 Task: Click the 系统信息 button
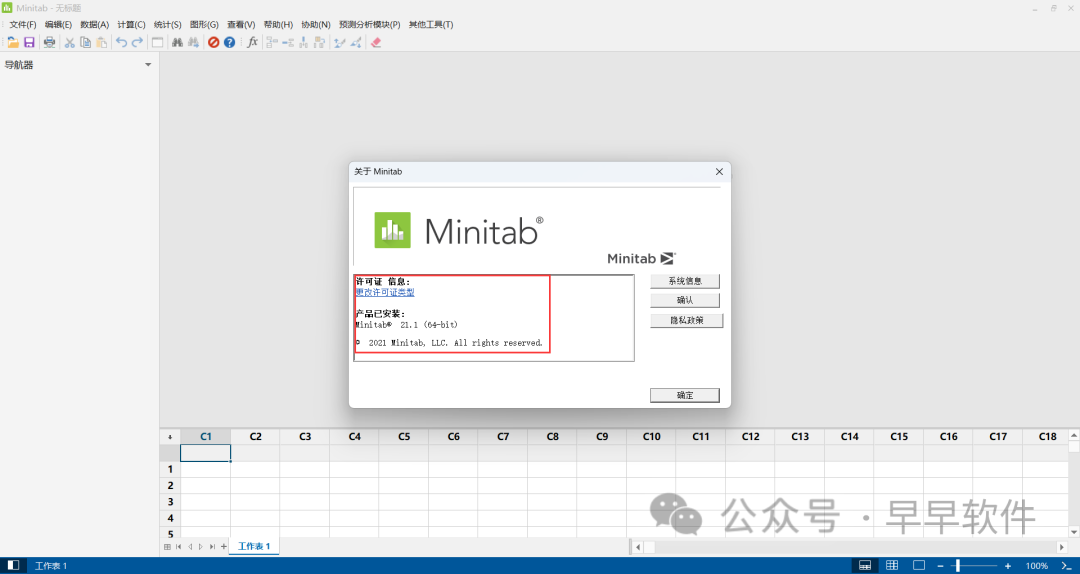[685, 281]
